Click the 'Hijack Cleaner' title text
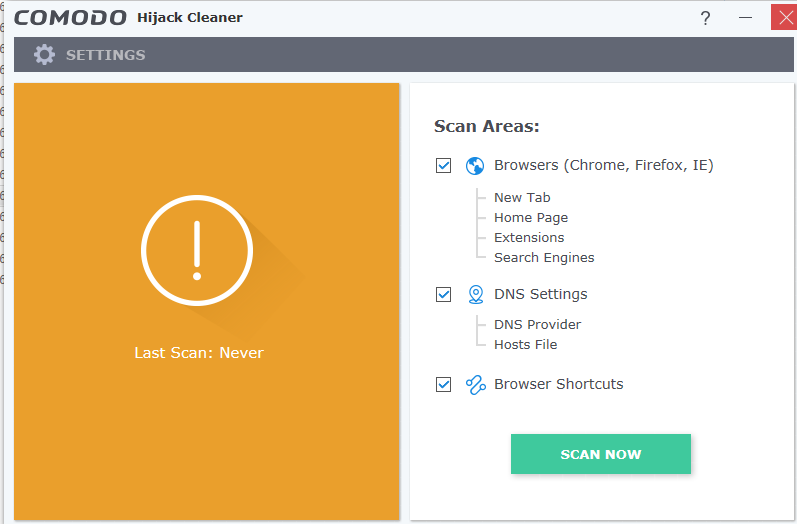This screenshot has width=797, height=524. tap(190, 17)
